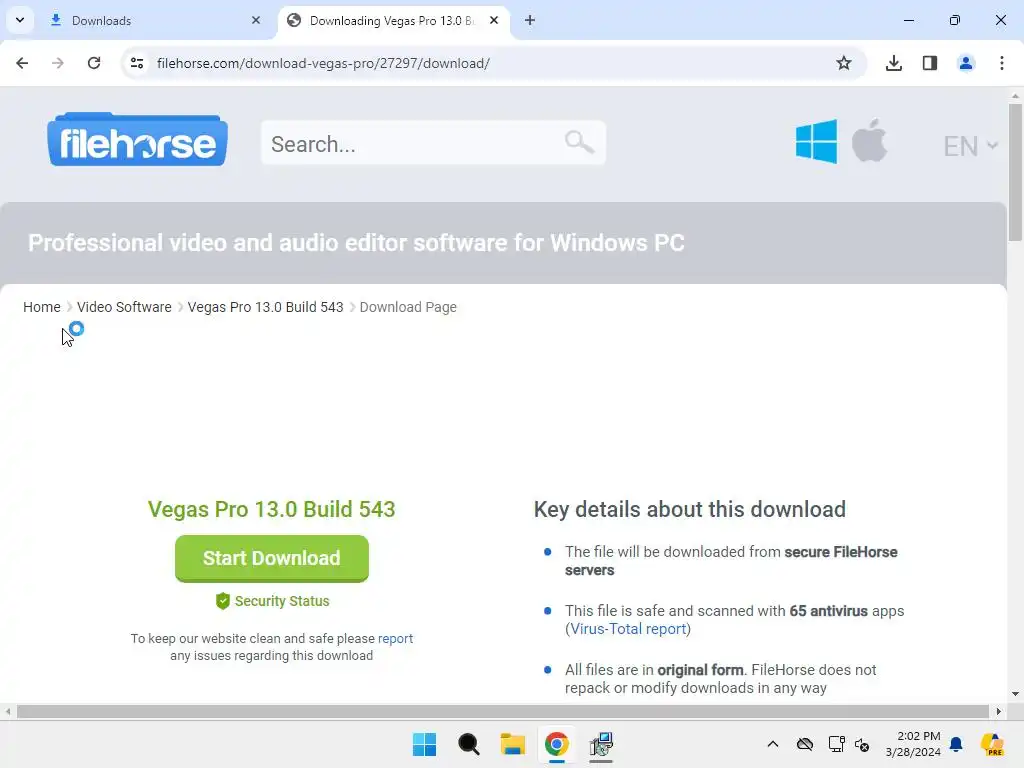The image size is (1024, 768).
Task: Open the EN language dropdown
Action: coord(970,146)
